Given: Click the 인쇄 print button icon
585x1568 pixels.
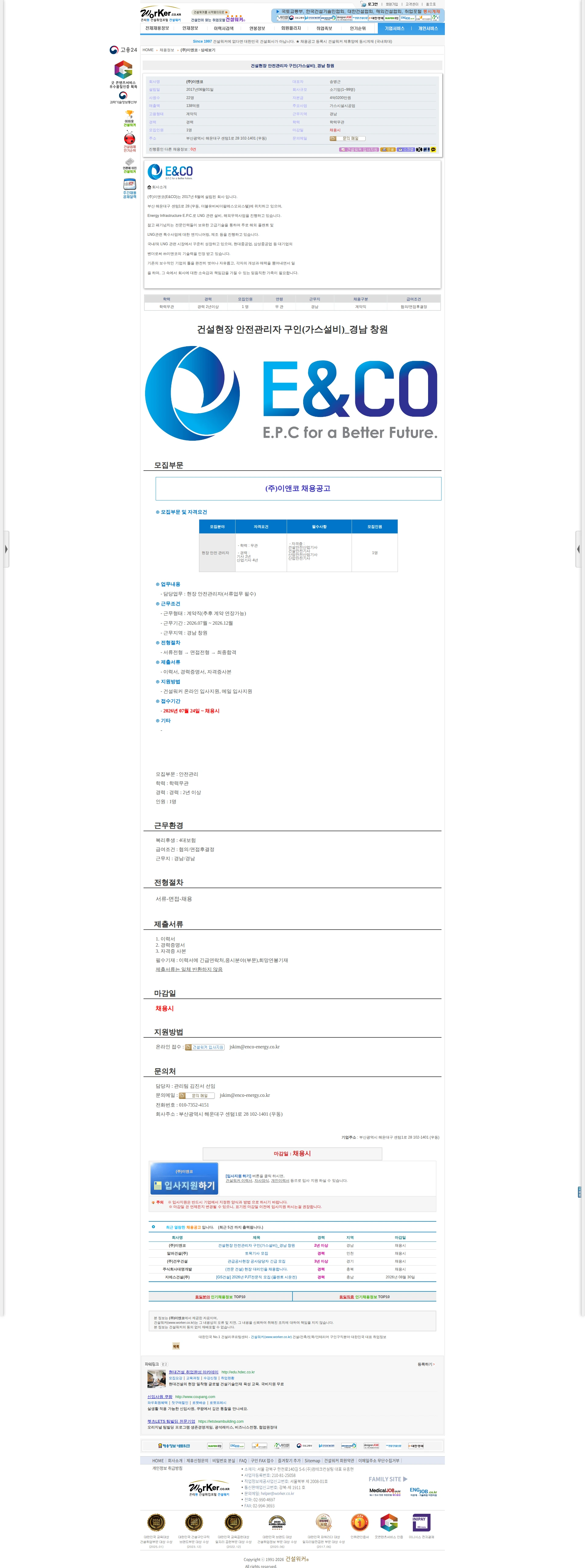Looking at the screenshot, I should (388, 149).
